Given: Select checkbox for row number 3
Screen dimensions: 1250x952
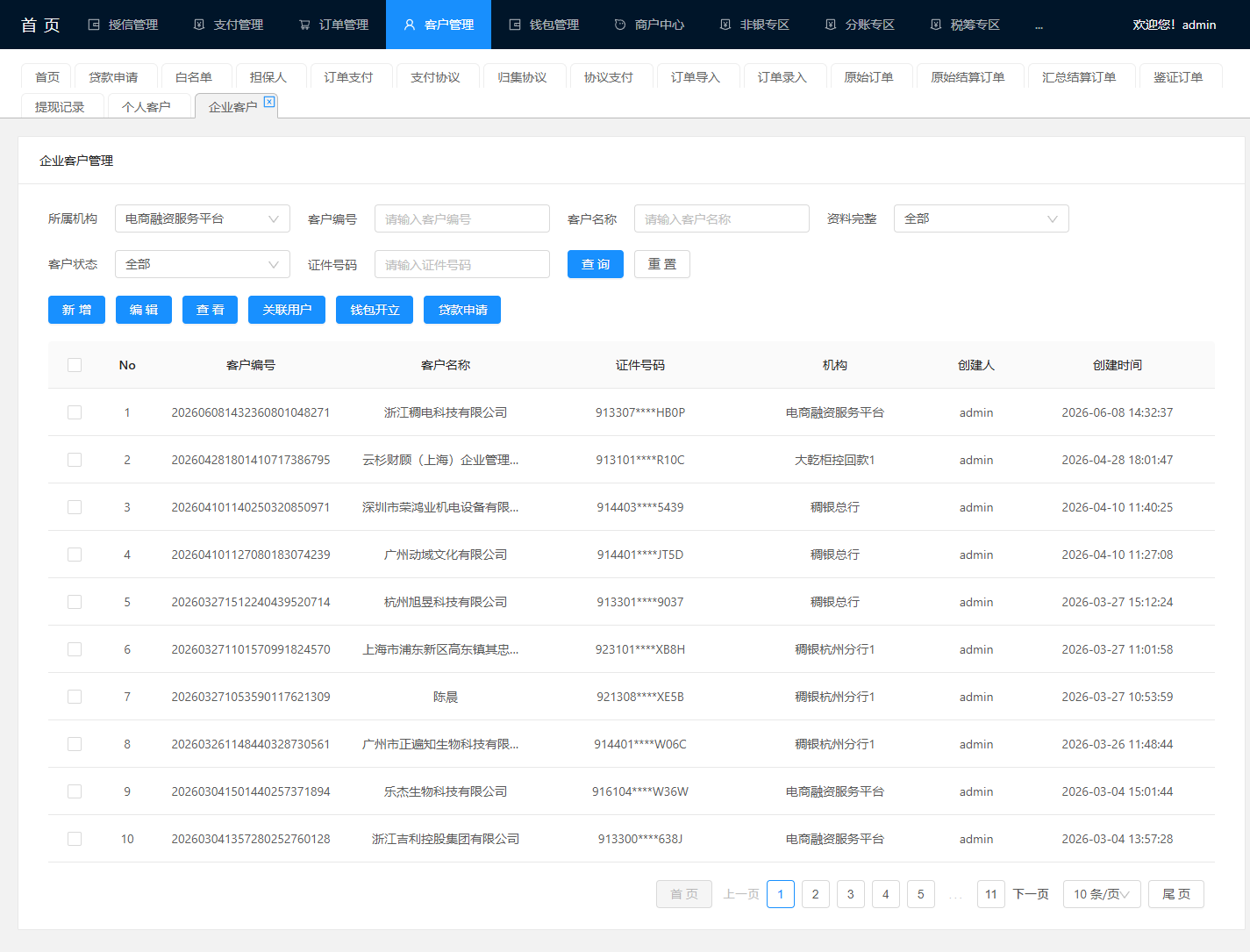Looking at the screenshot, I should [75, 507].
